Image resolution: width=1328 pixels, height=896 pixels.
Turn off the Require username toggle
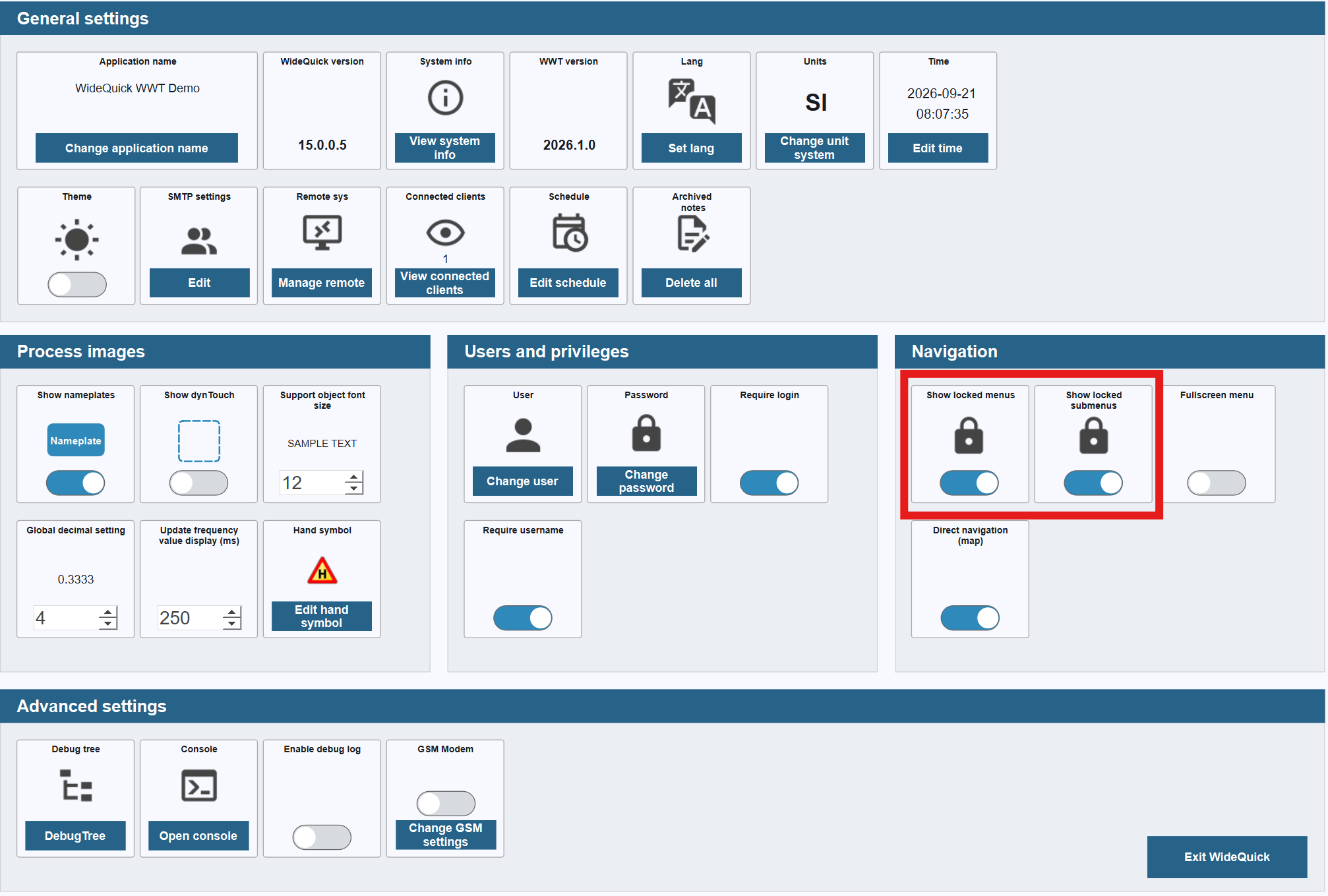(x=523, y=618)
